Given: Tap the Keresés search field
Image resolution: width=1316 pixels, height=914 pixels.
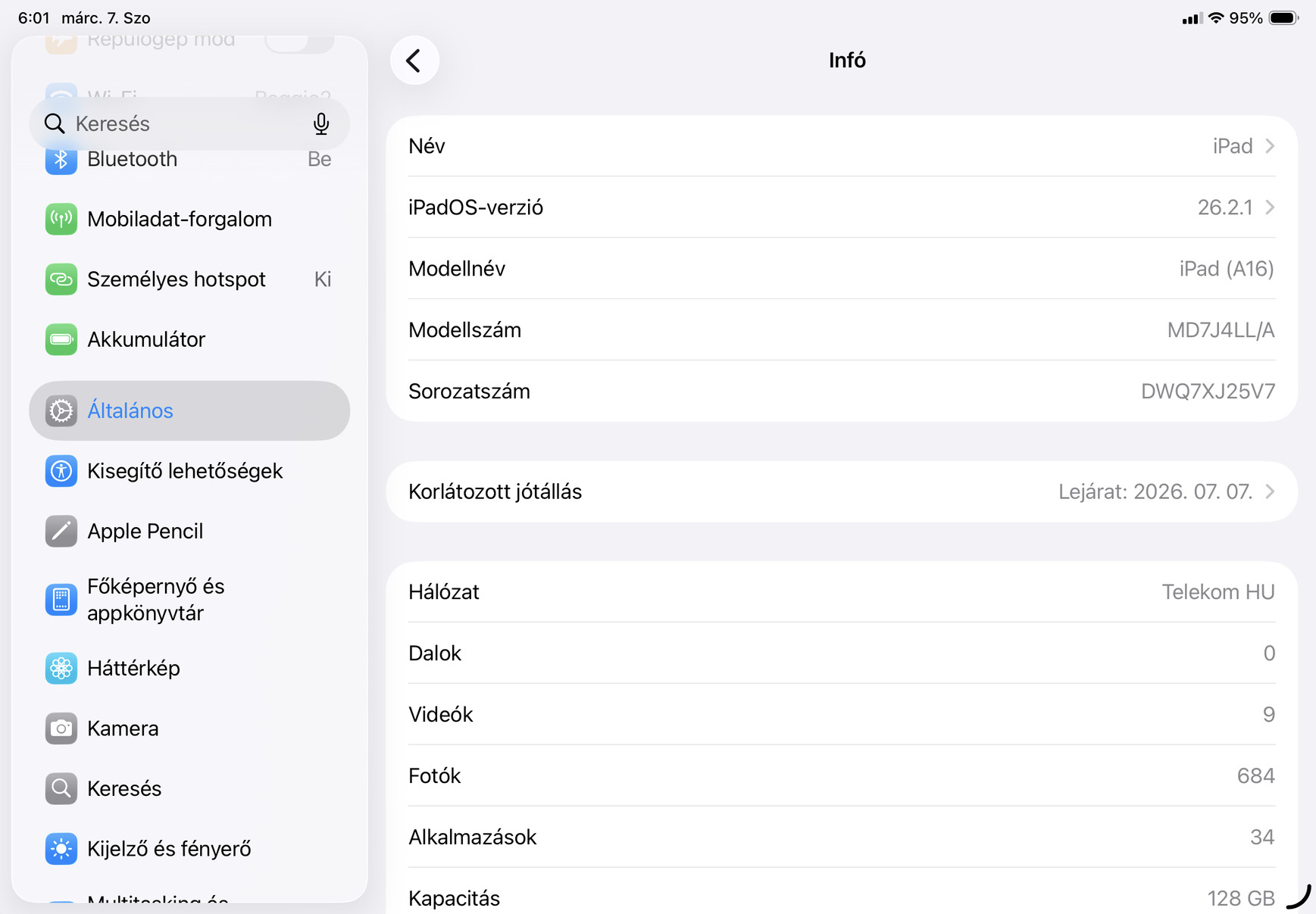Looking at the screenshot, I should pos(182,123).
